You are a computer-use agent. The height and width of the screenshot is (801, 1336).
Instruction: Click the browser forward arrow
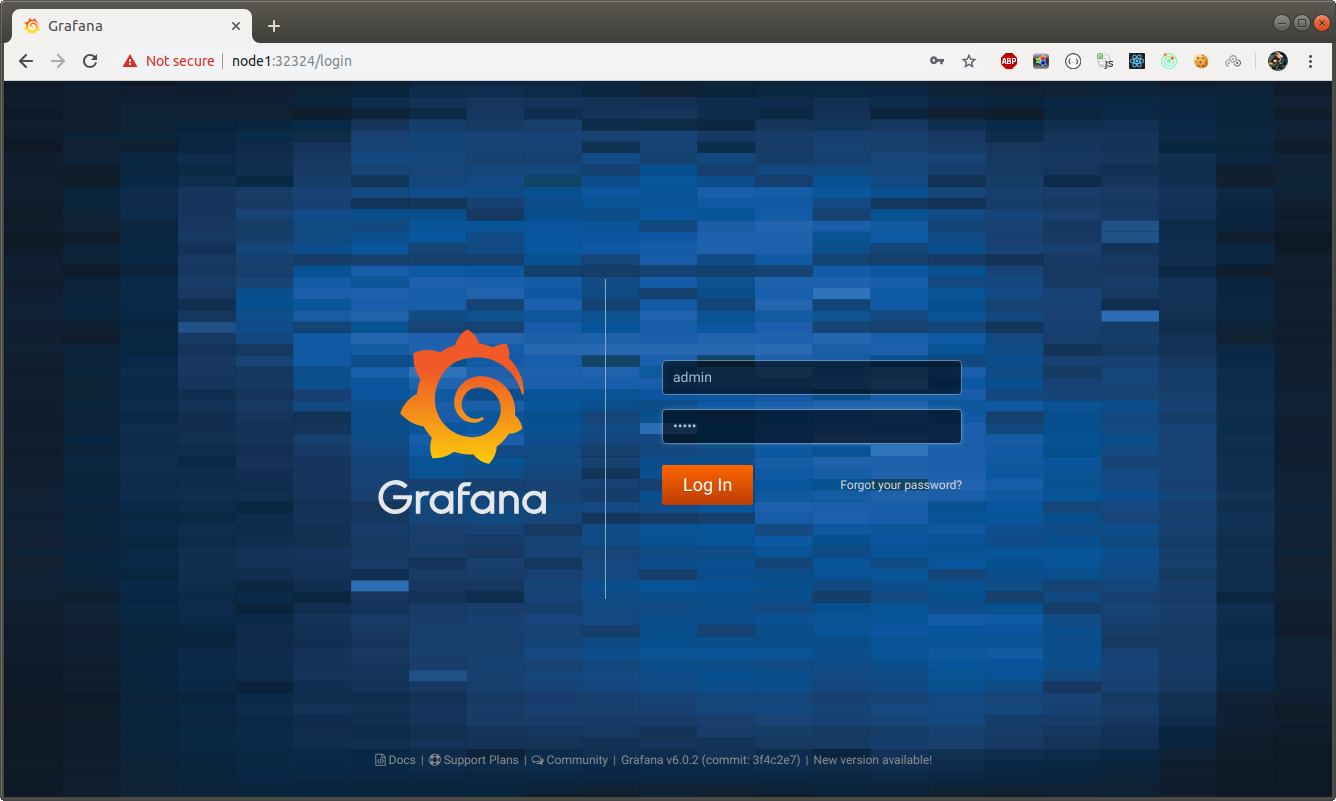tap(58, 61)
